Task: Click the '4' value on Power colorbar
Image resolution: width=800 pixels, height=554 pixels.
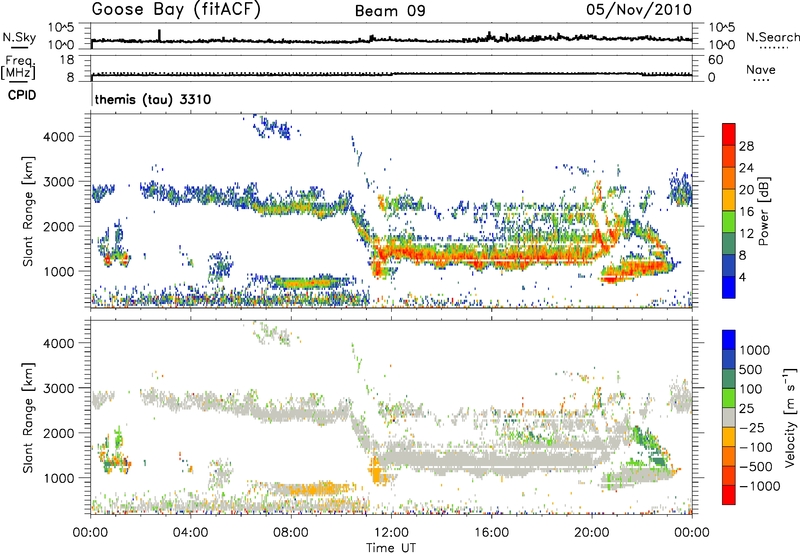Action: [x=742, y=278]
